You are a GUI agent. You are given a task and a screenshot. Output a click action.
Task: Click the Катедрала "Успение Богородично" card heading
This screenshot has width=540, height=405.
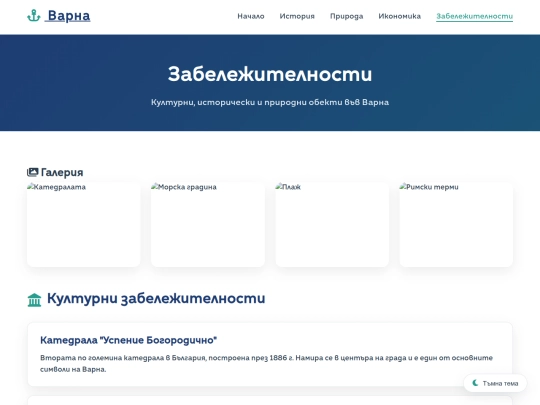click(128, 340)
